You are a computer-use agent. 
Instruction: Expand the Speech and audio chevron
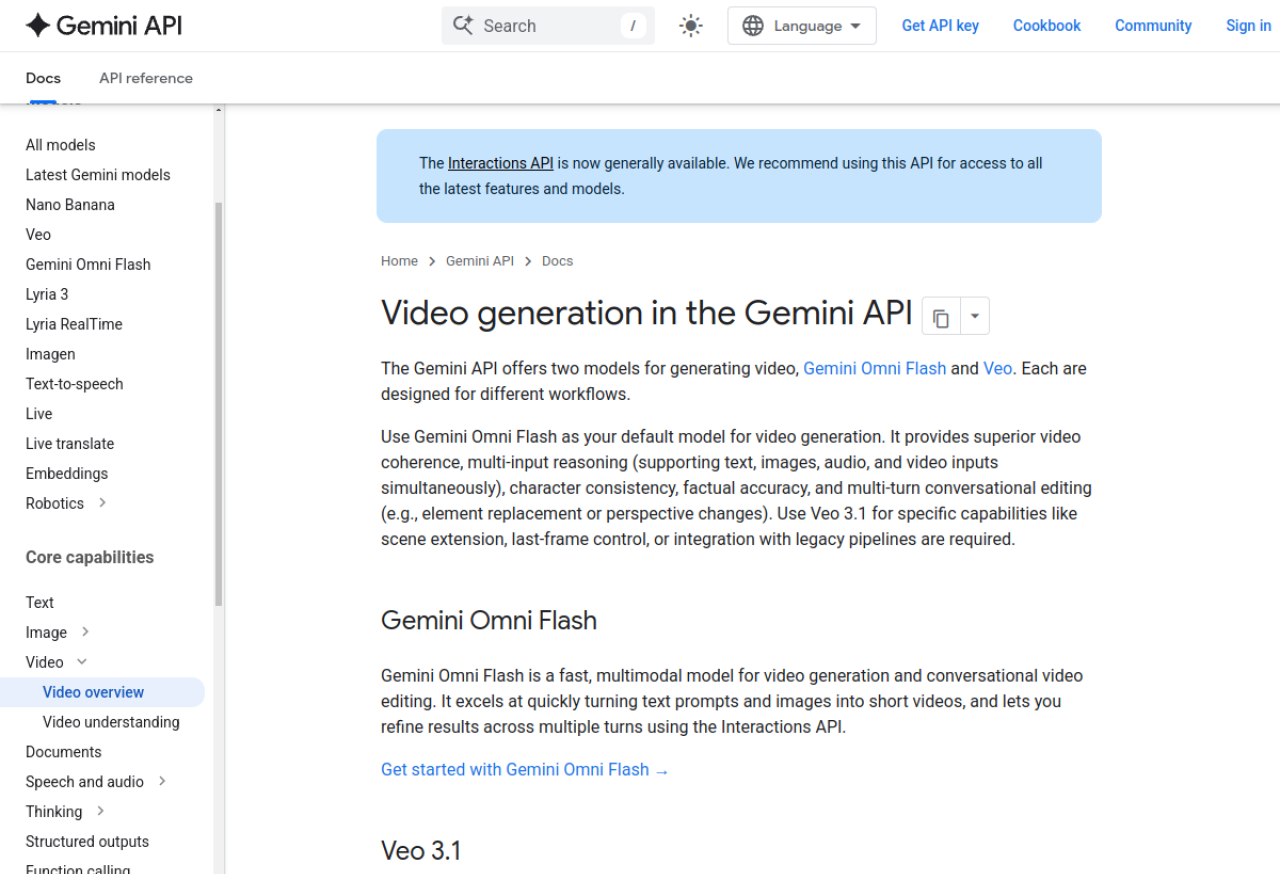click(162, 781)
